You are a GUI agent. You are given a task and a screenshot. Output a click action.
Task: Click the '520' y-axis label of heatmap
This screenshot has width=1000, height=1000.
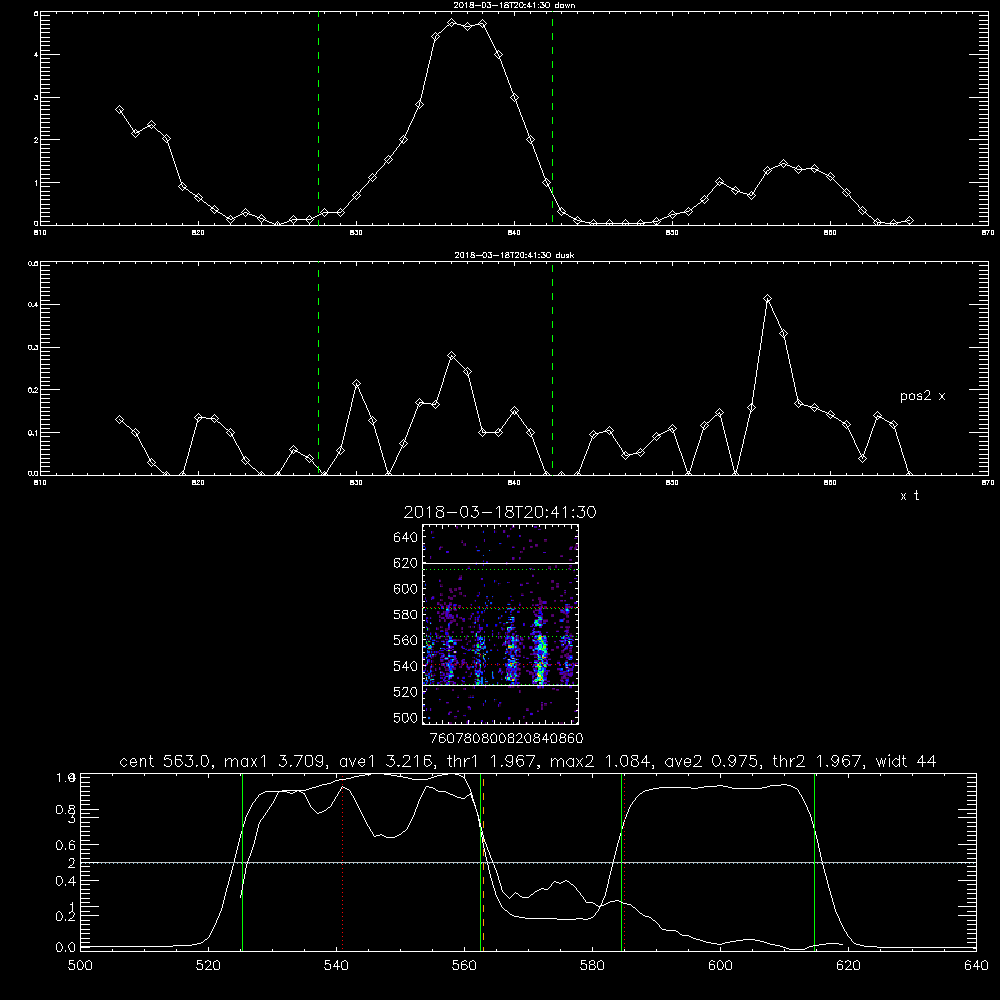[x=406, y=692]
